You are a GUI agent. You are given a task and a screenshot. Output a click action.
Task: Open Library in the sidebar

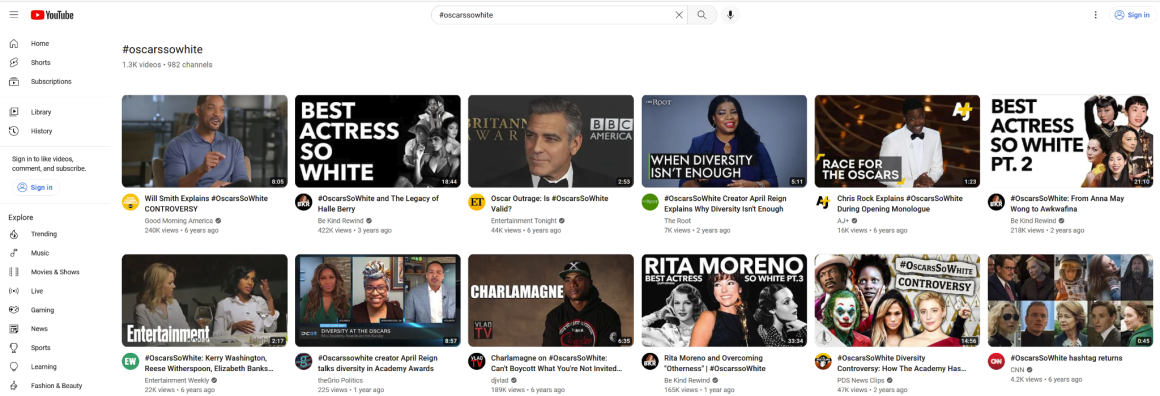[41, 113]
